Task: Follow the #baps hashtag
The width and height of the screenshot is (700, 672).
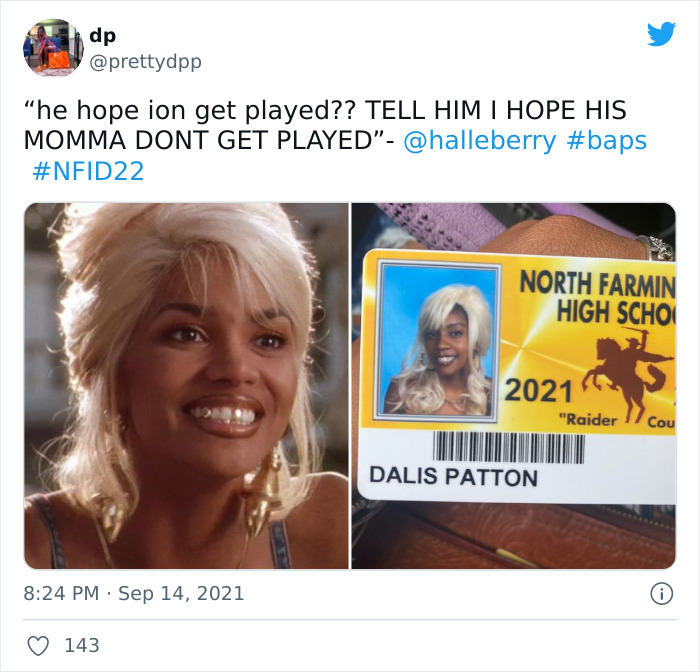Action: click(606, 141)
